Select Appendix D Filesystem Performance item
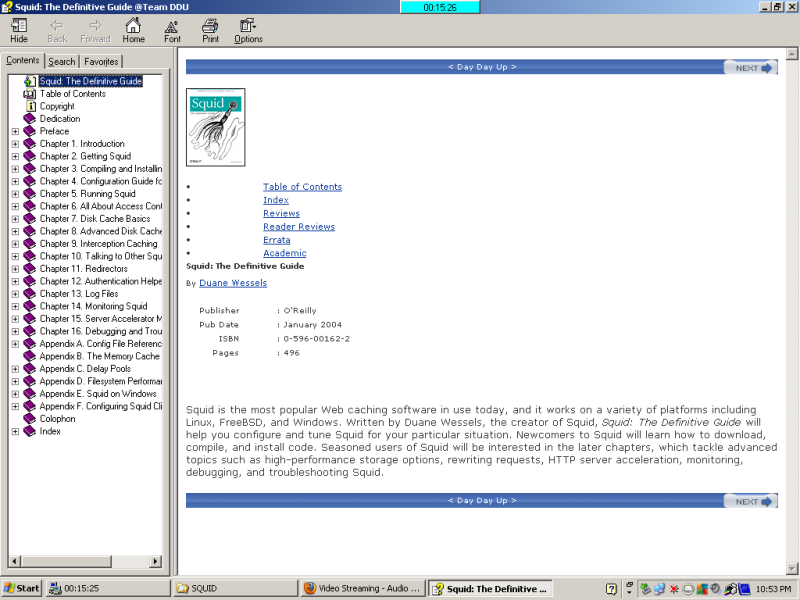The height and width of the screenshot is (600, 800). click(101, 381)
